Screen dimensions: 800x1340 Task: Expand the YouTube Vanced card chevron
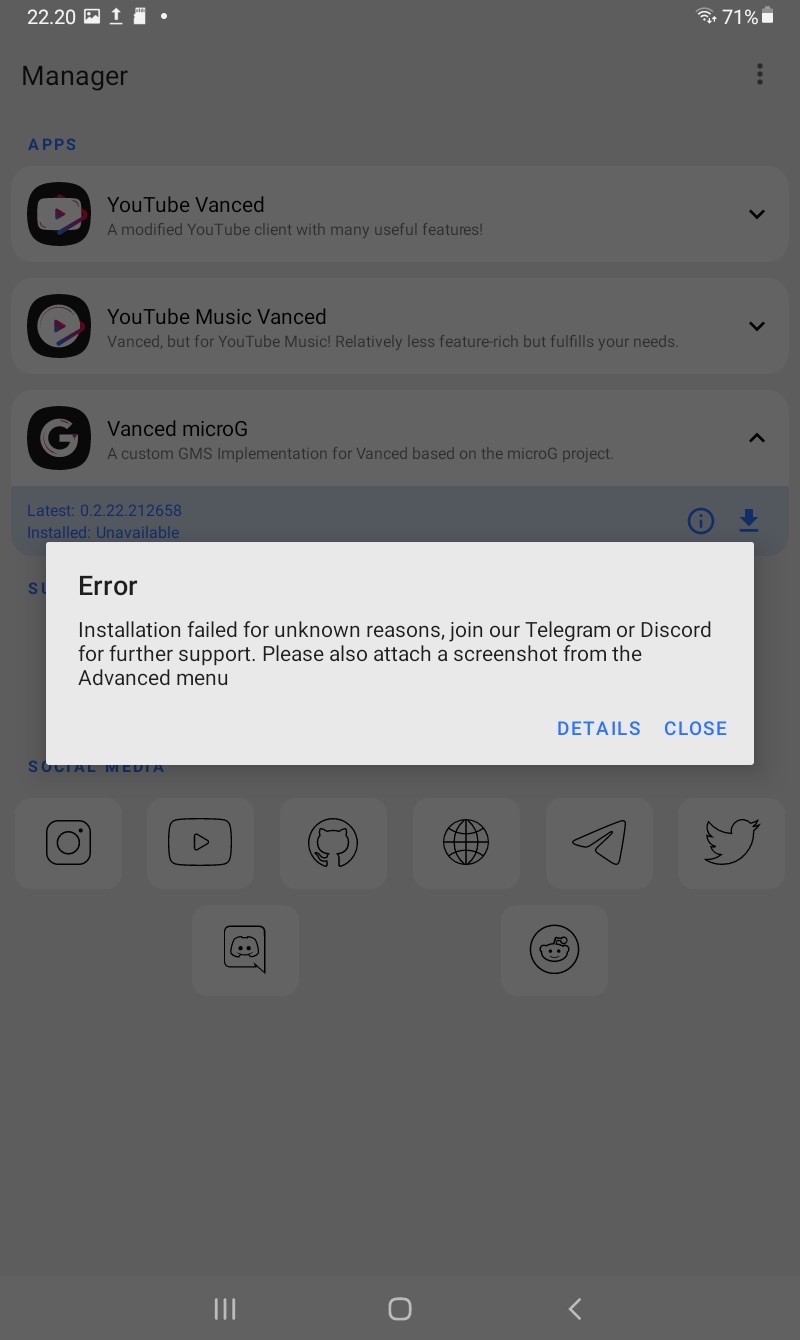(x=757, y=214)
